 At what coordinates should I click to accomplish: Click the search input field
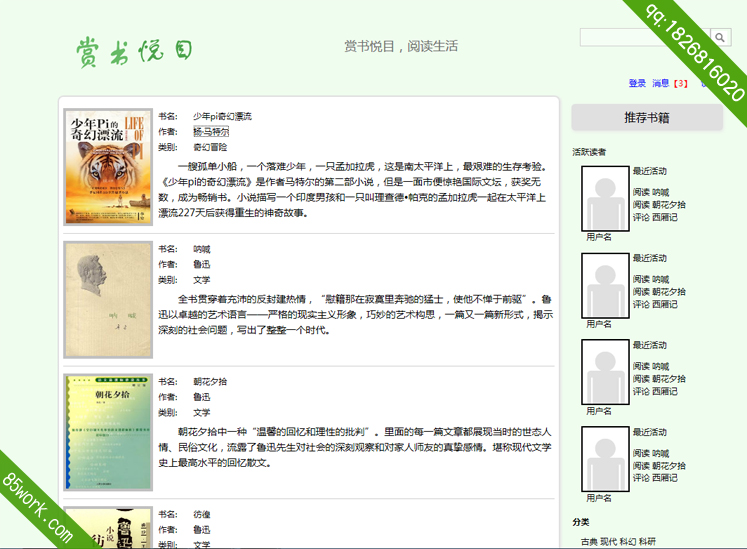645,37
